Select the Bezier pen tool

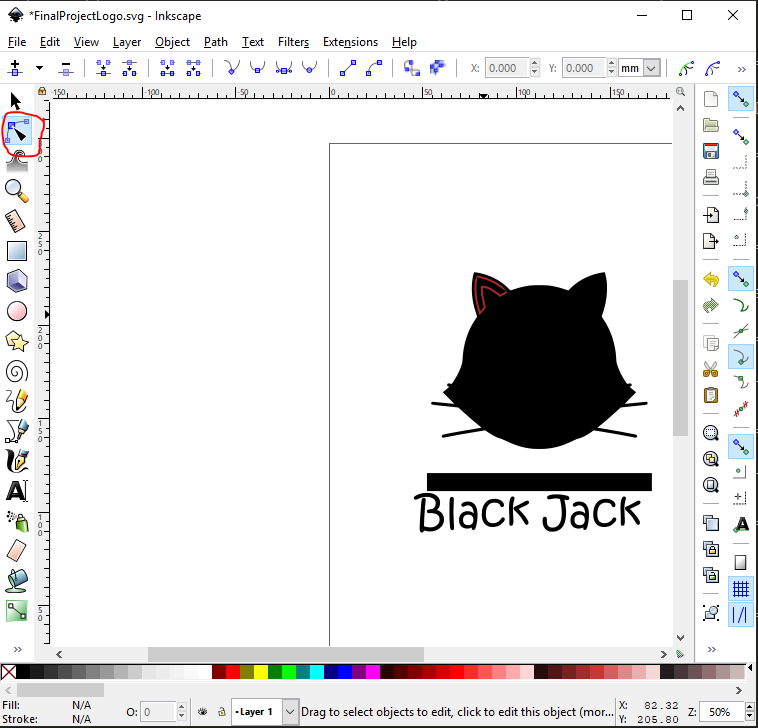point(17,431)
